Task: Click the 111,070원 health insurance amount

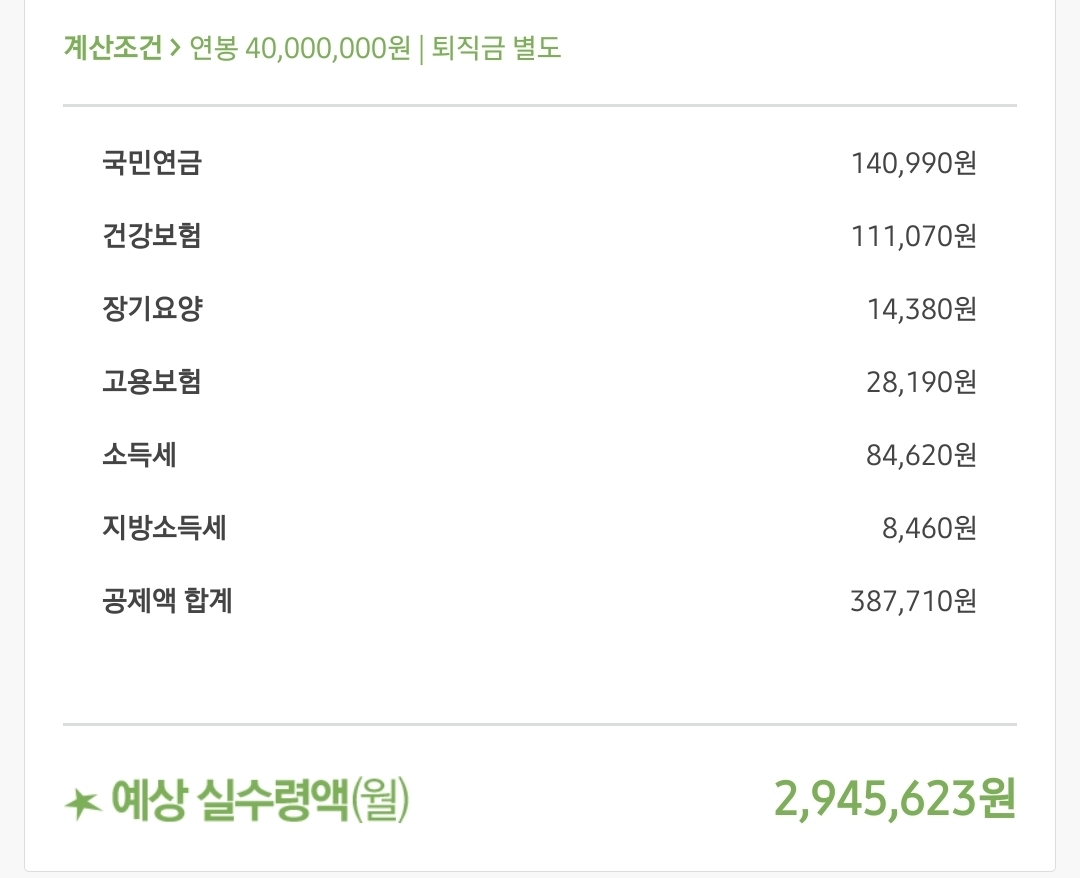Action: coord(913,236)
